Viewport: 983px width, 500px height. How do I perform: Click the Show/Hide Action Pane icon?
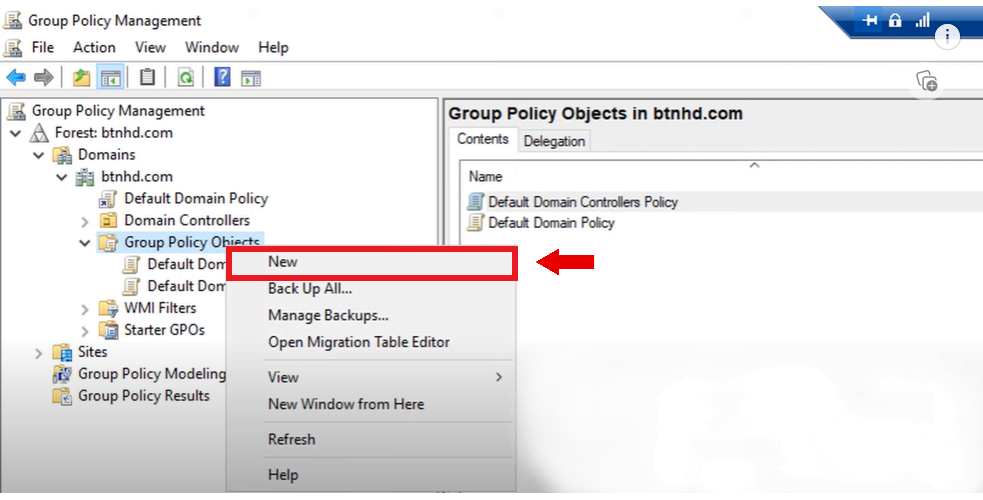click(x=251, y=78)
